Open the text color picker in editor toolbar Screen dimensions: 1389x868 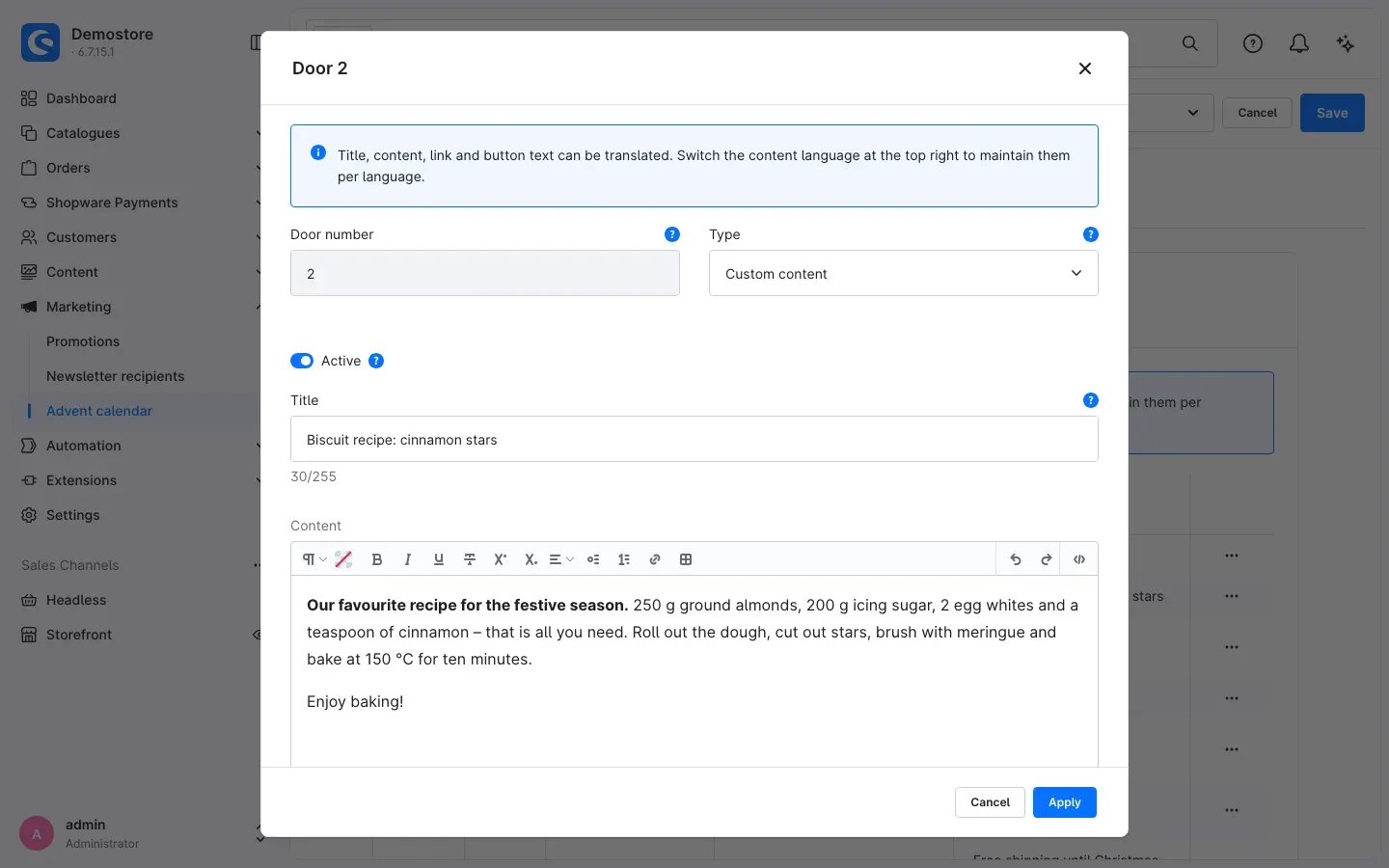click(x=343, y=559)
